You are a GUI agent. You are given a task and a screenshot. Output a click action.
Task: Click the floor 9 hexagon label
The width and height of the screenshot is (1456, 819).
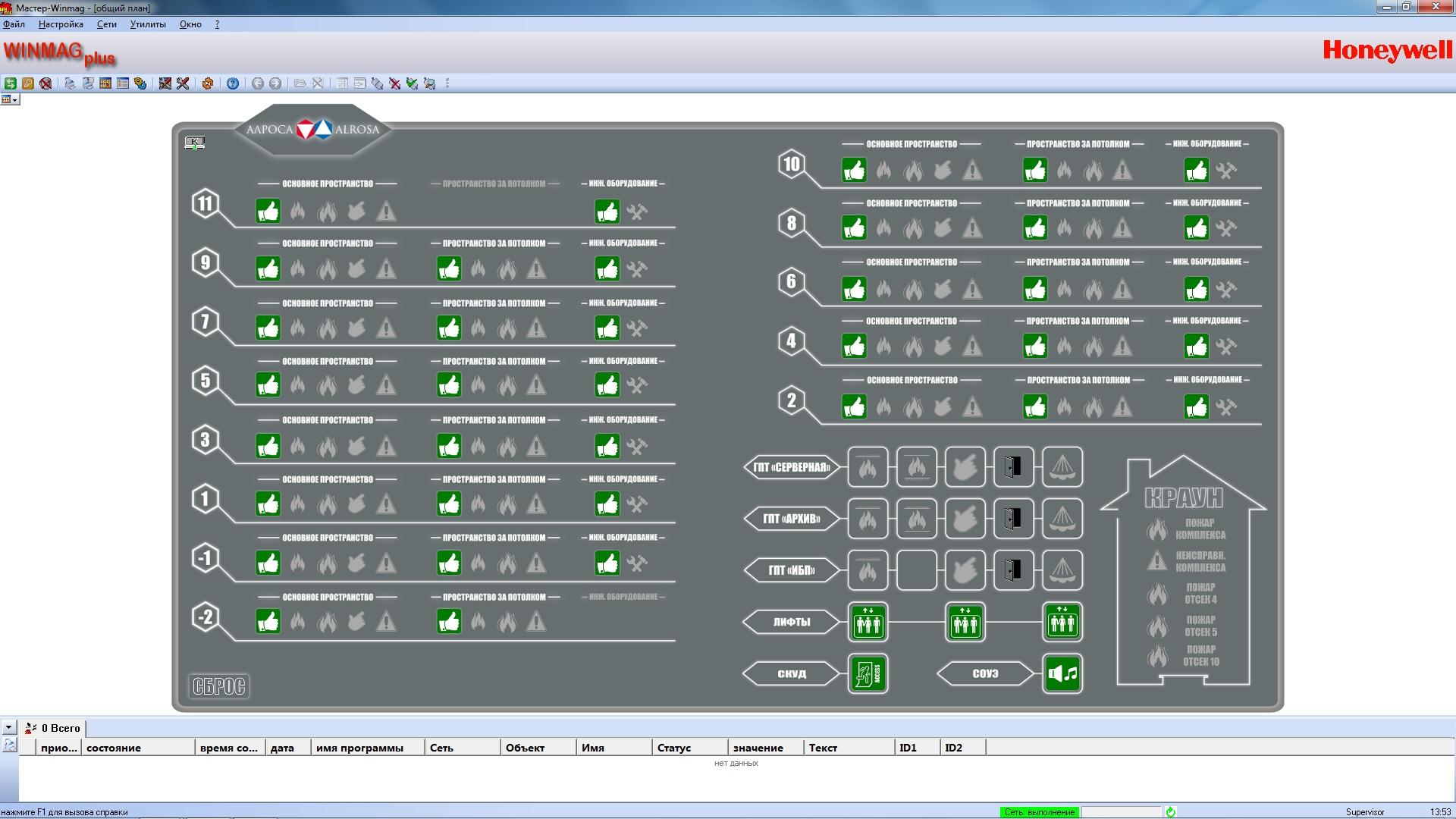[206, 263]
